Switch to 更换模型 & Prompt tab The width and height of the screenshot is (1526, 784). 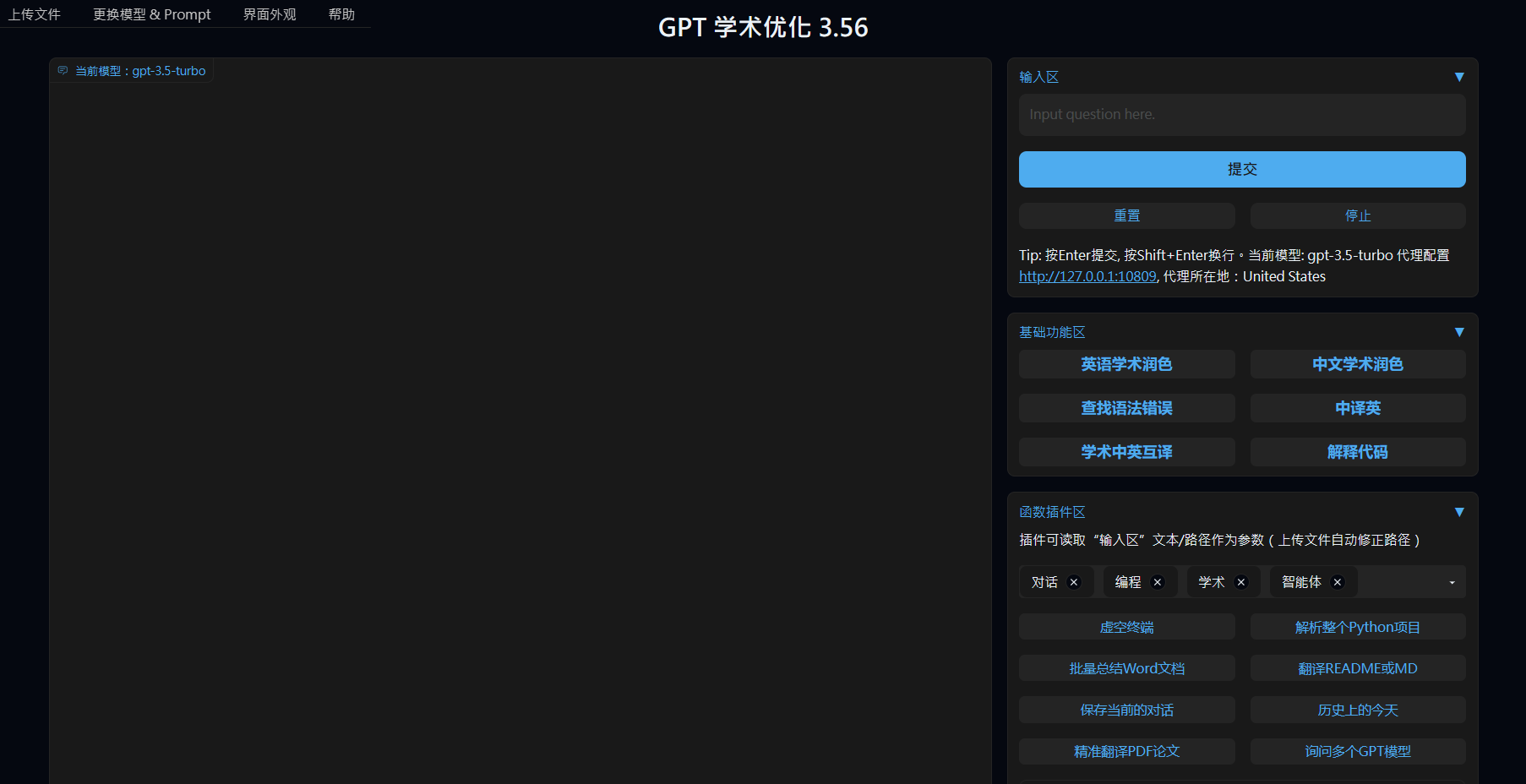(152, 14)
